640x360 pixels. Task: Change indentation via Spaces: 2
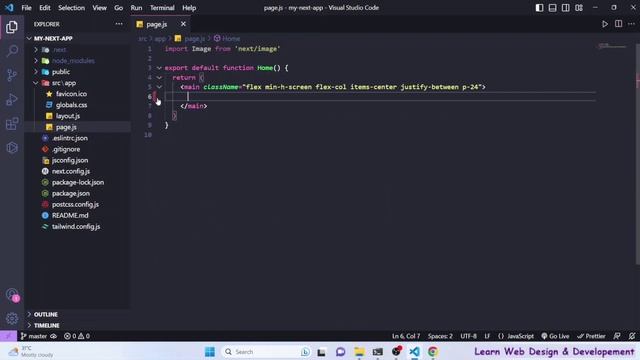[x=440, y=336]
